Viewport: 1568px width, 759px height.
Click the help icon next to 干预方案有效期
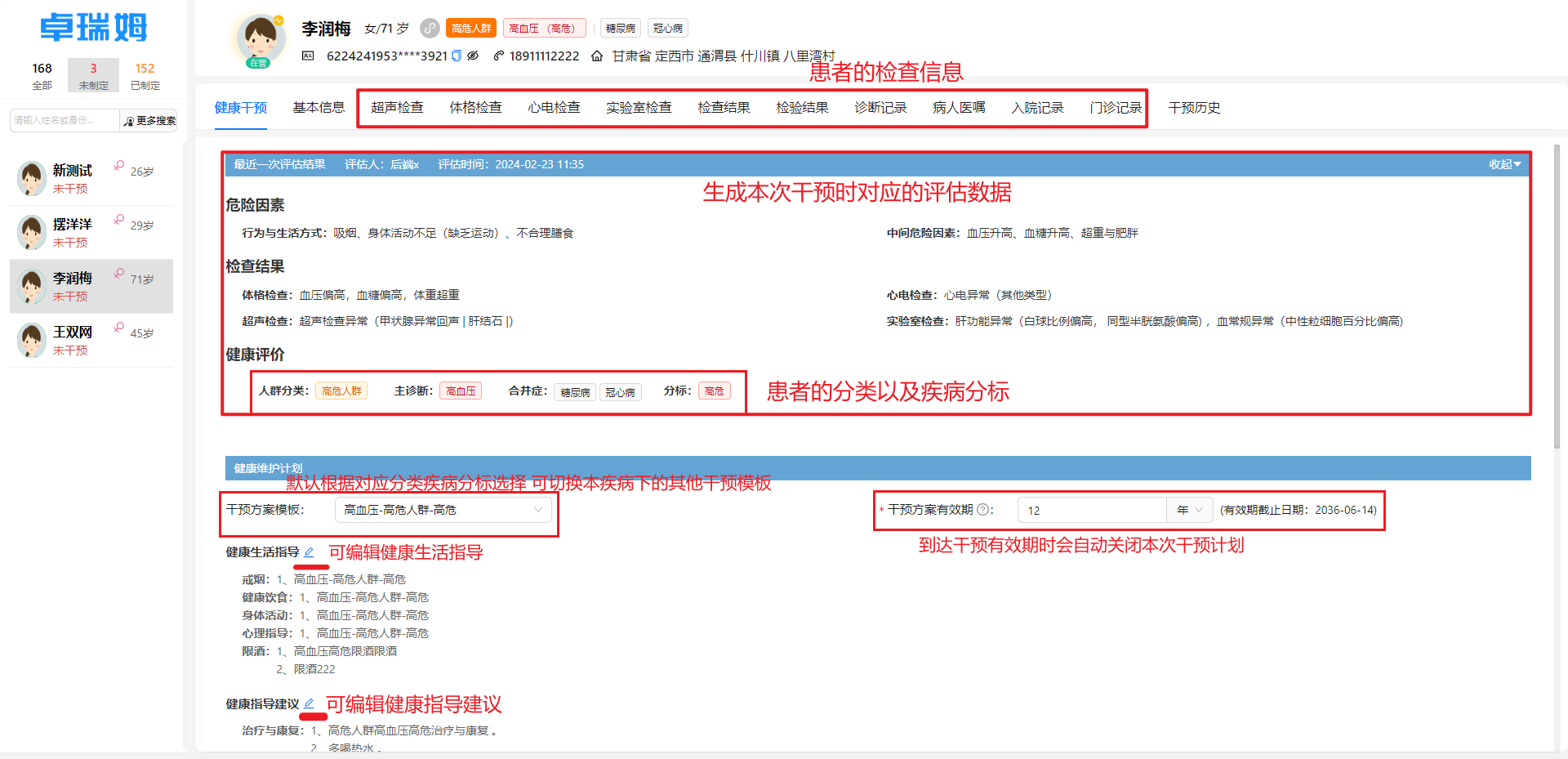pyautogui.click(x=982, y=510)
